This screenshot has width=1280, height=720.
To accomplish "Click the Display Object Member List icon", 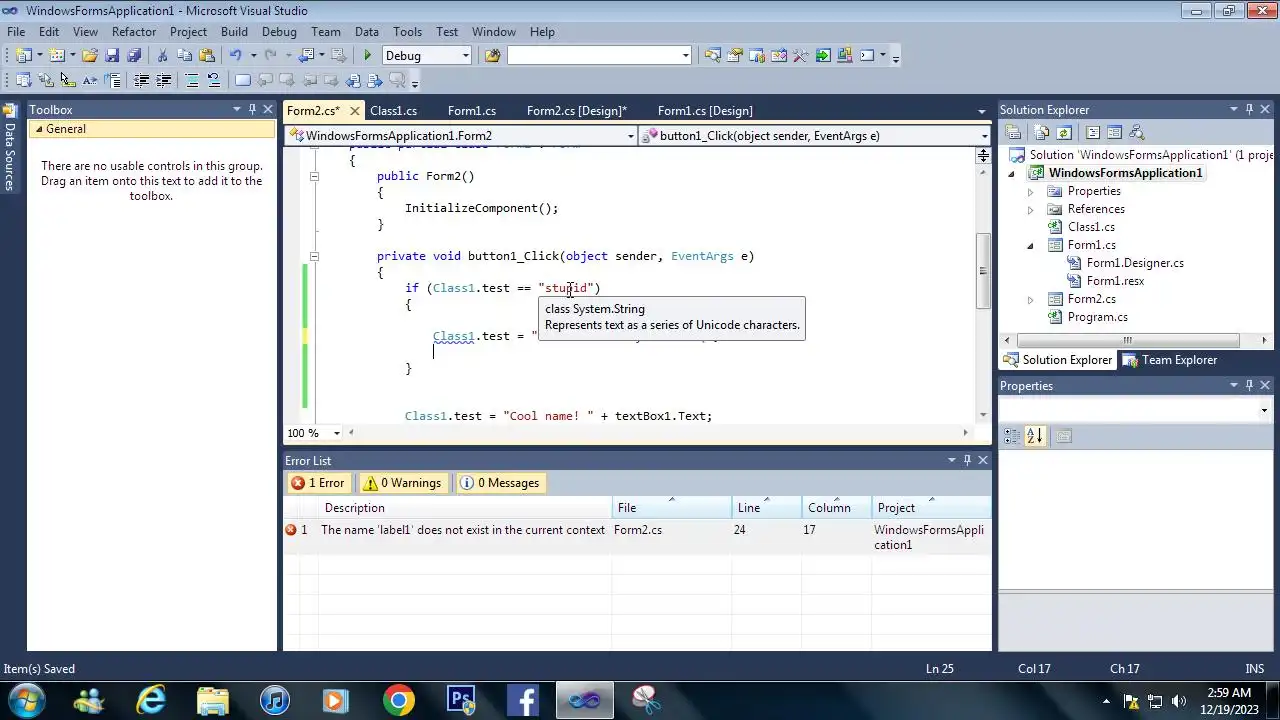I will tap(24, 80).
